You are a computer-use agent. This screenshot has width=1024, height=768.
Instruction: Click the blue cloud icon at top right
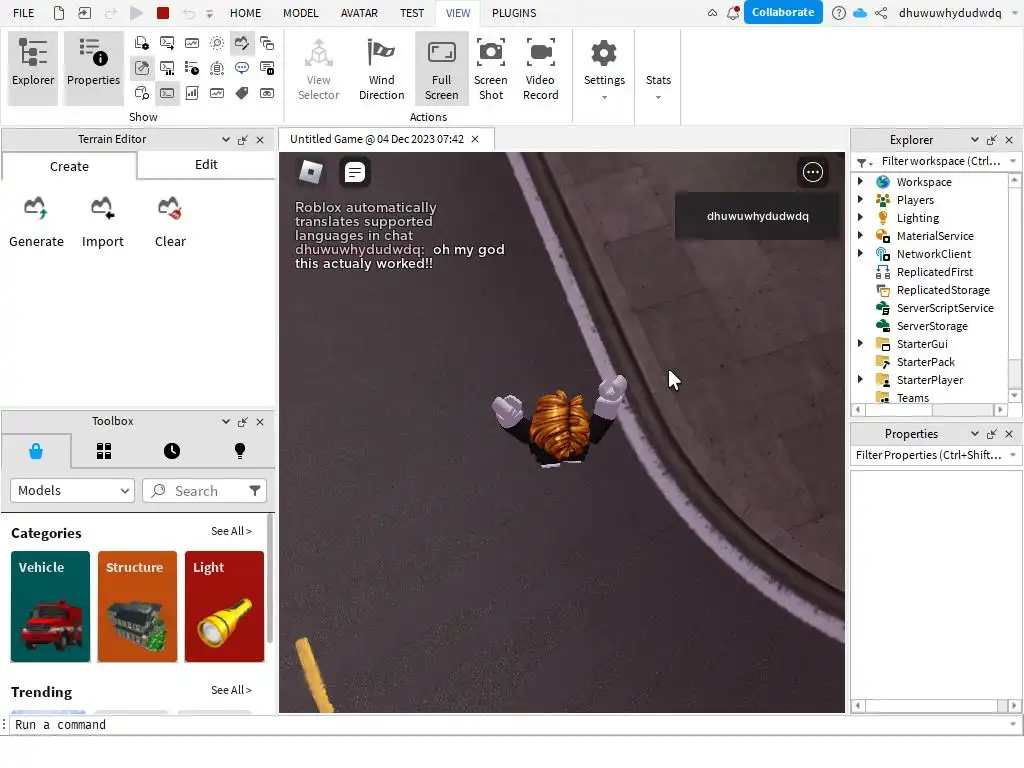[x=860, y=13]
